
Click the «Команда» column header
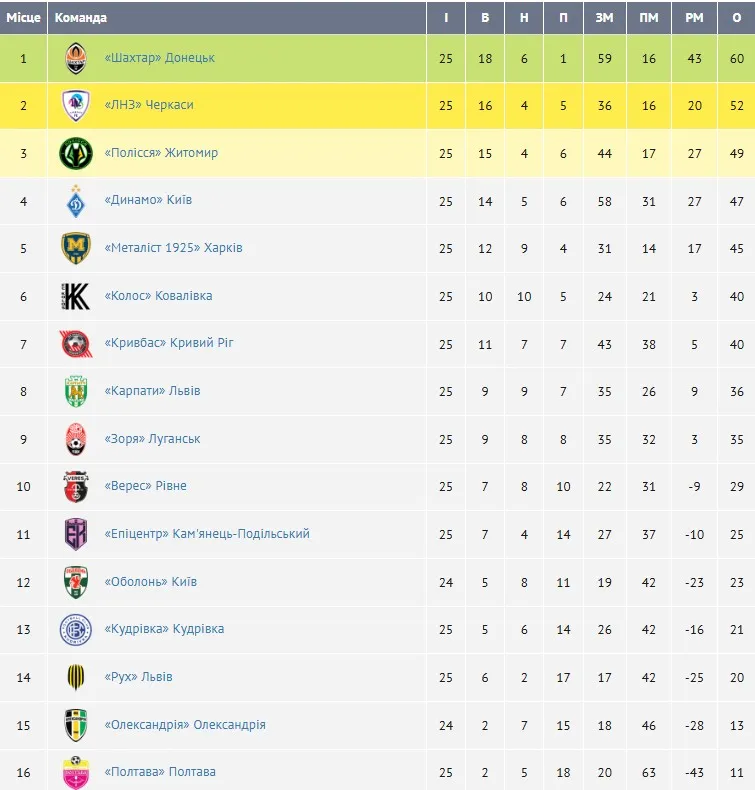coord(81,18)
